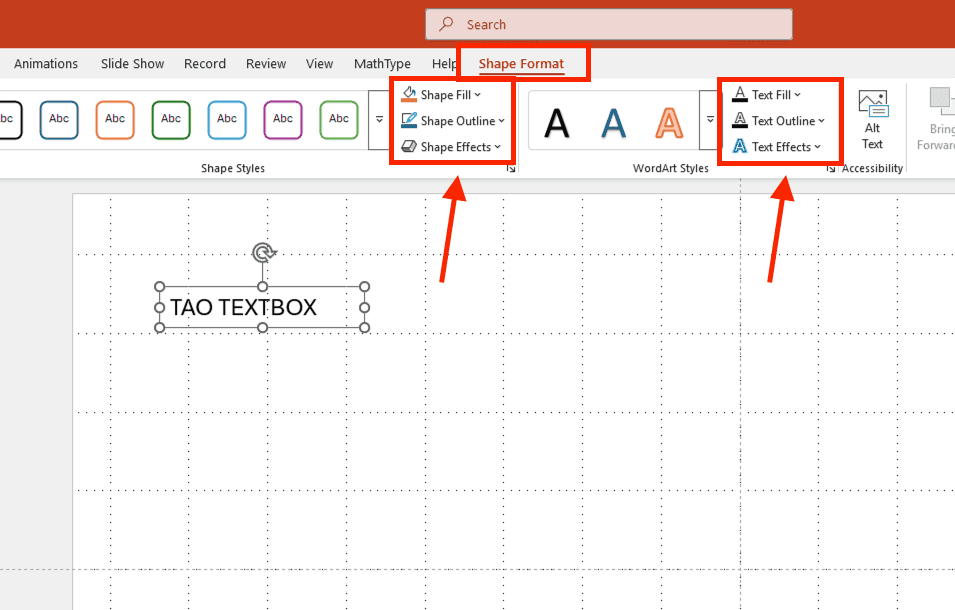Screen dimensions: 955x610
Task: Apply the light blue outline Abc shape style
Action: pyautogui.click(x=227, y=120)
